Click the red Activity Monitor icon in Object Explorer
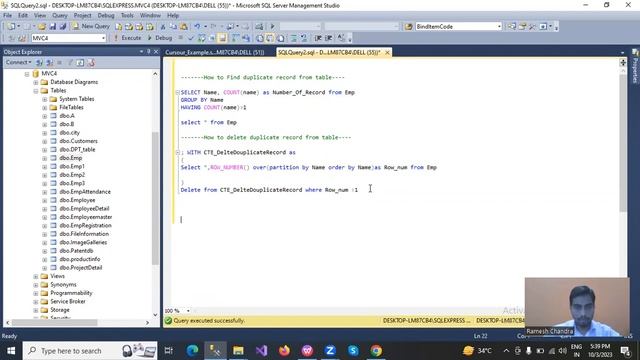 coord(91,62)
